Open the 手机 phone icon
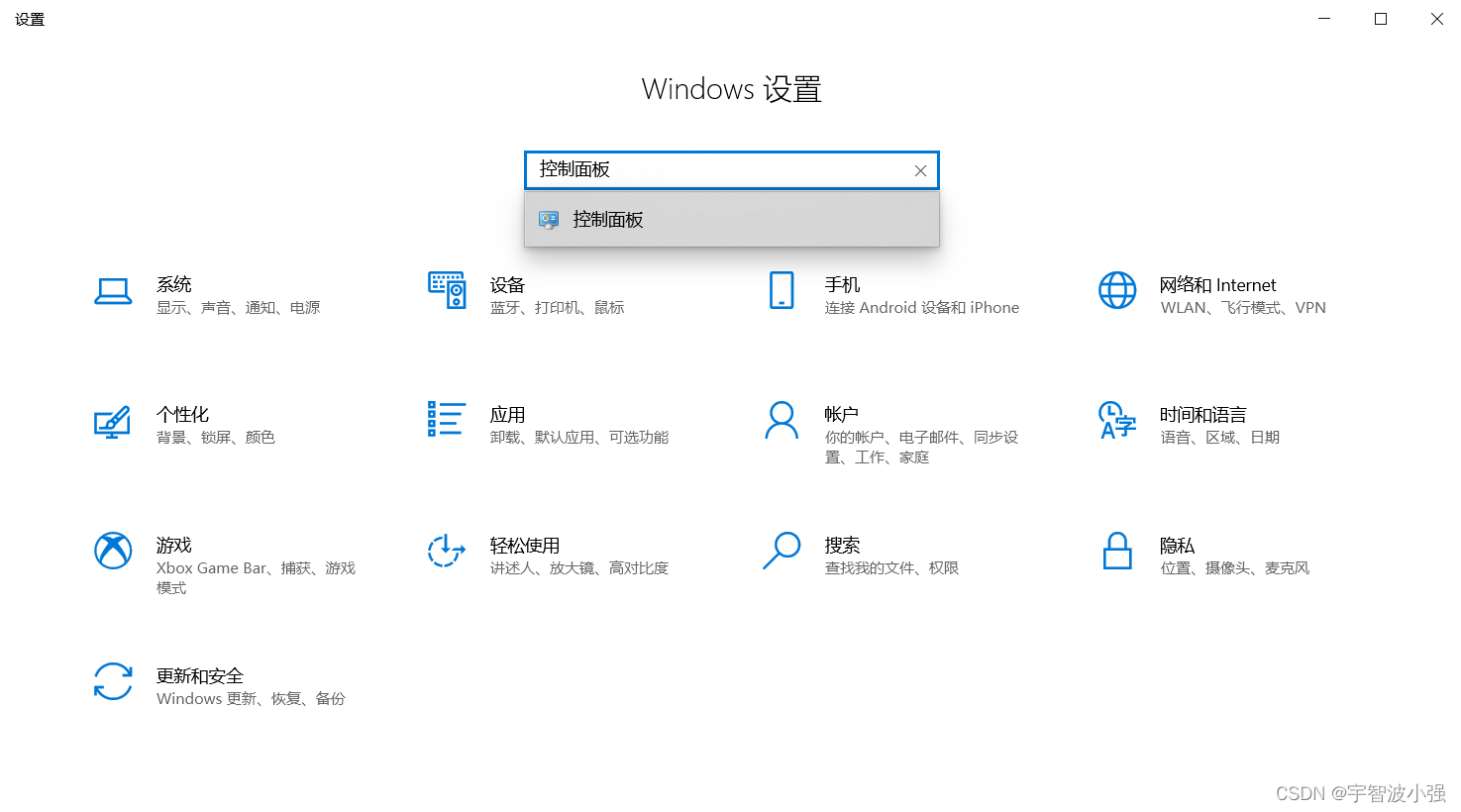Image resolution: width=1461 pixels, height=812 pixels. point(782,290)
